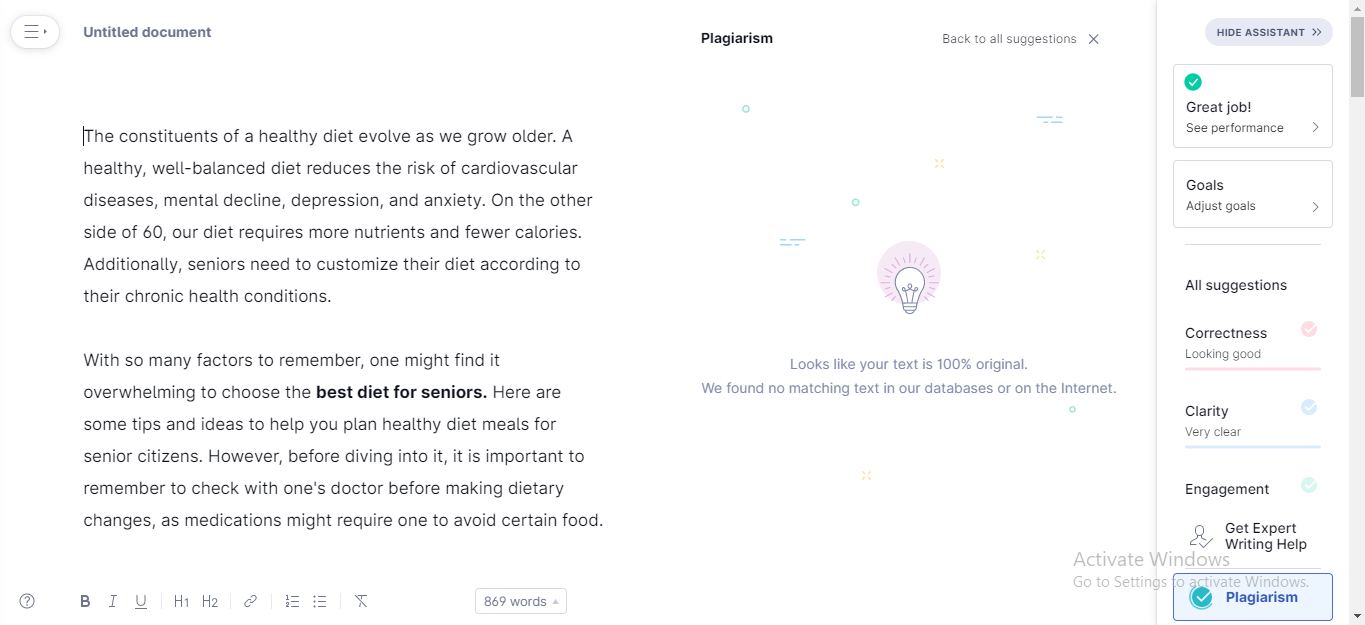
Task: Open the hamburger menu at top left
Action: coord(35,32)
